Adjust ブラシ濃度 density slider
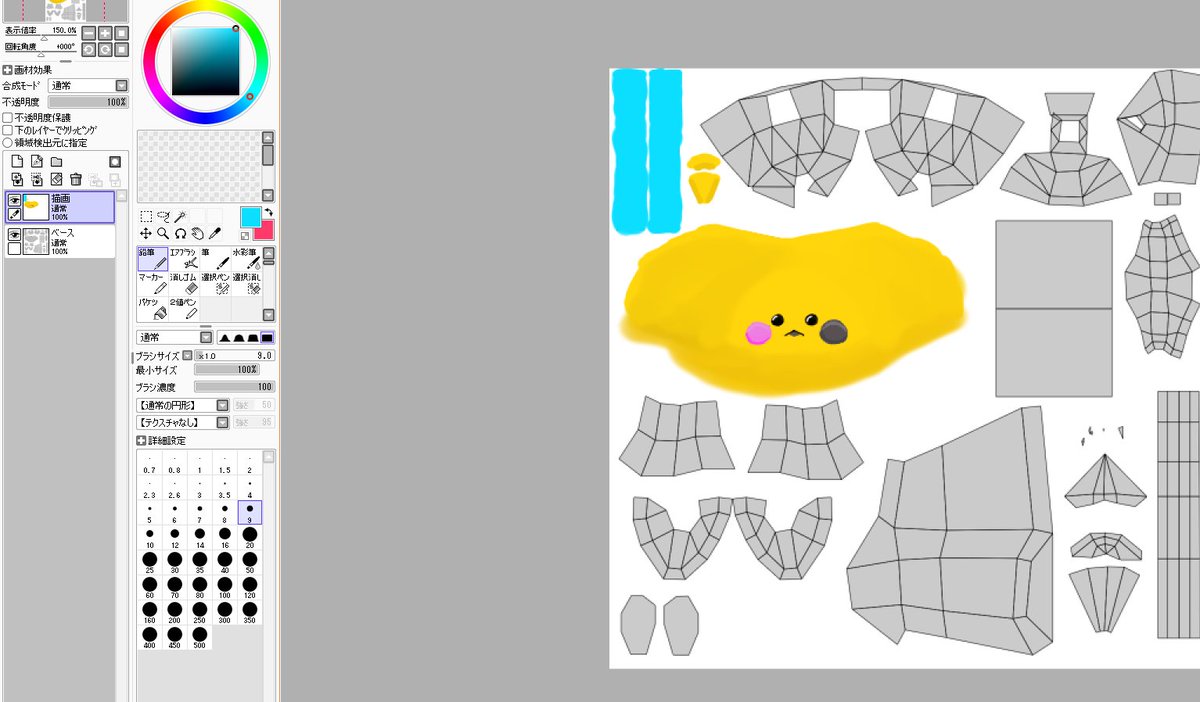 (x=234, y=387)
